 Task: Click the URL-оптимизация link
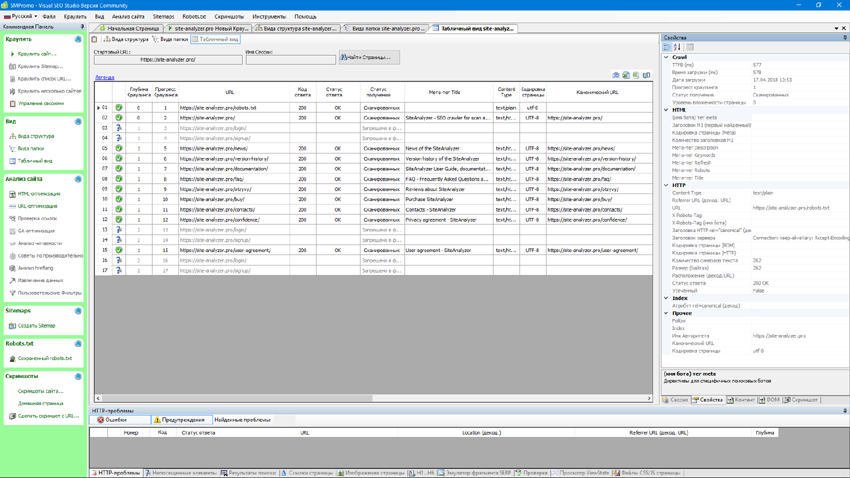[x=37, y=206]
